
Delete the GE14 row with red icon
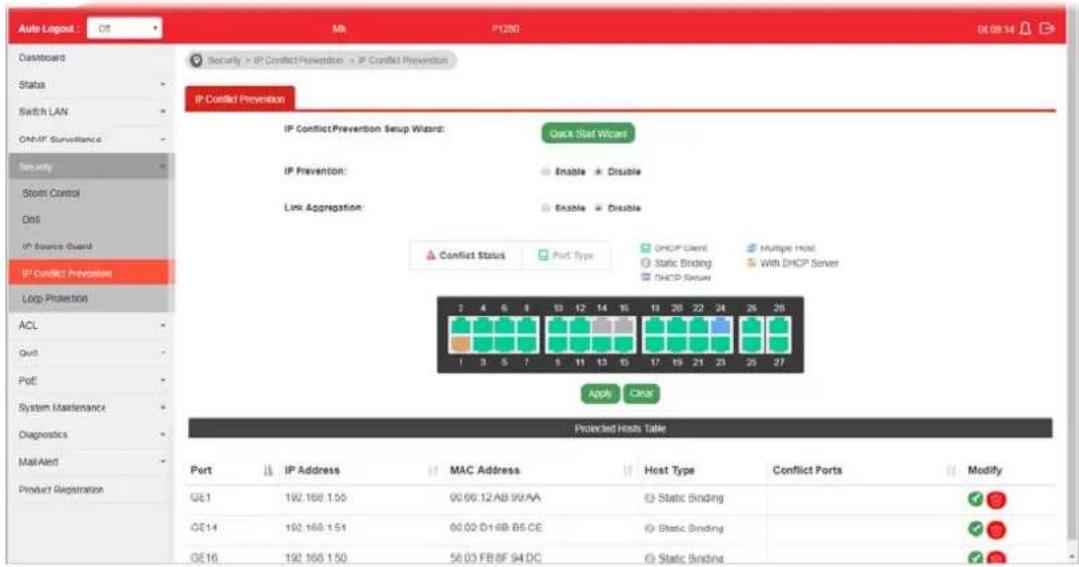(996, 530)
